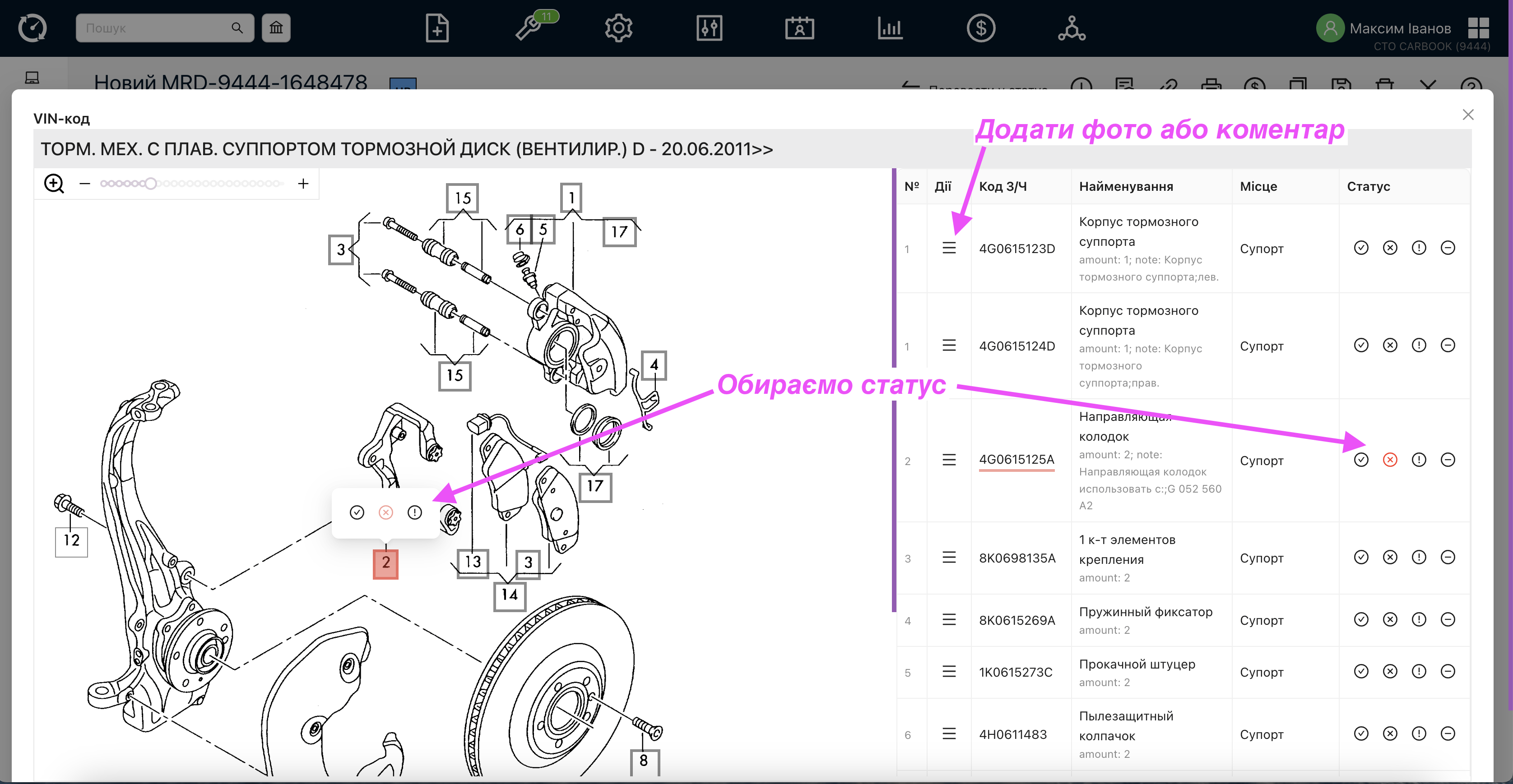Open the settings gear in top navigation

pos(618,28)
